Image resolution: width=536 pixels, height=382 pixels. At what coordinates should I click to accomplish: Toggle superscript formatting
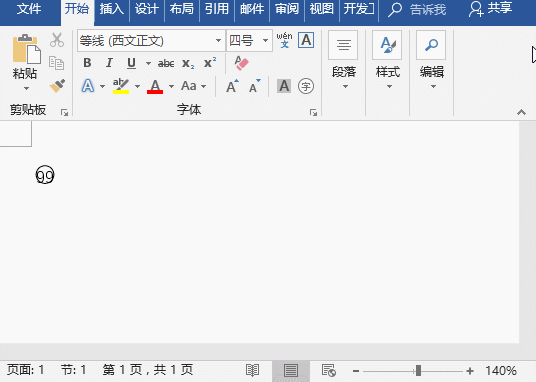coord(210,63)
